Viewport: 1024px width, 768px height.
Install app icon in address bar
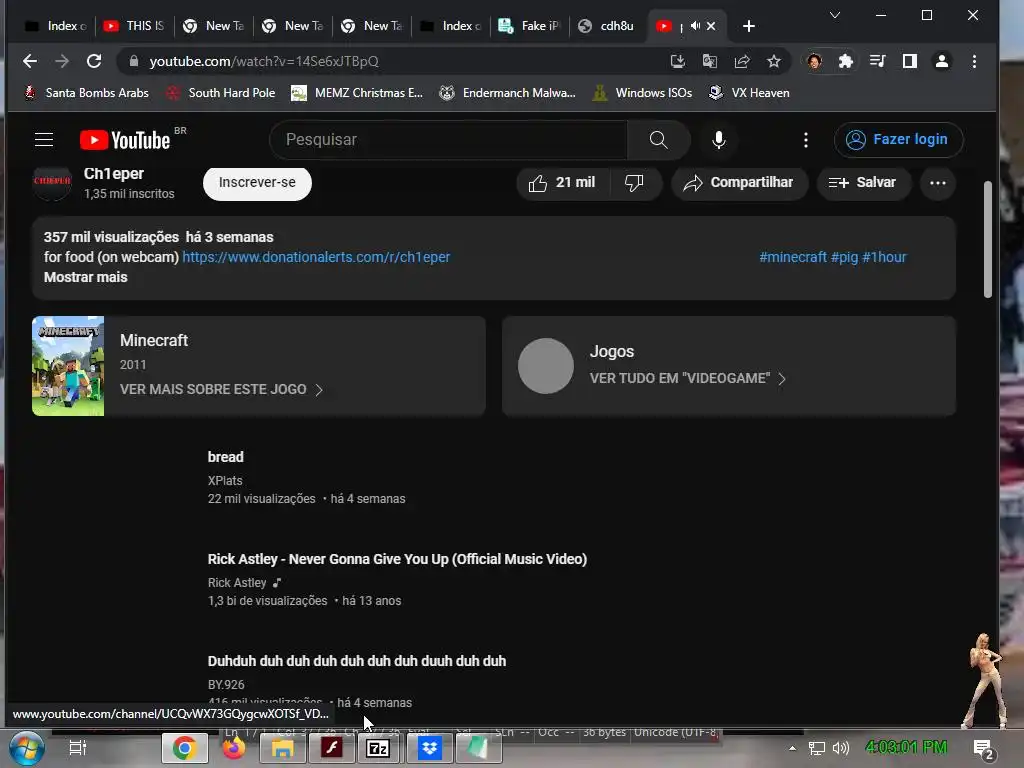click(x=678, y=61)
